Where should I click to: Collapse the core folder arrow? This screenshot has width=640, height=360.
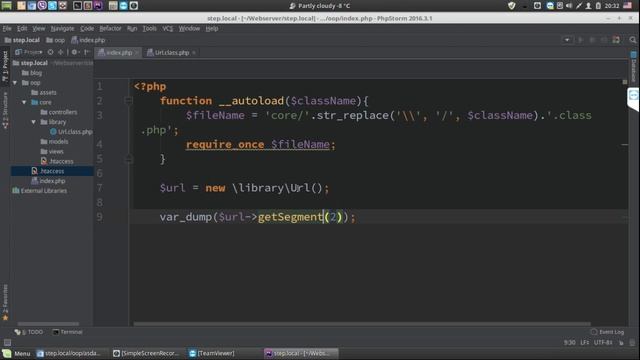click(x=24, y=102)
